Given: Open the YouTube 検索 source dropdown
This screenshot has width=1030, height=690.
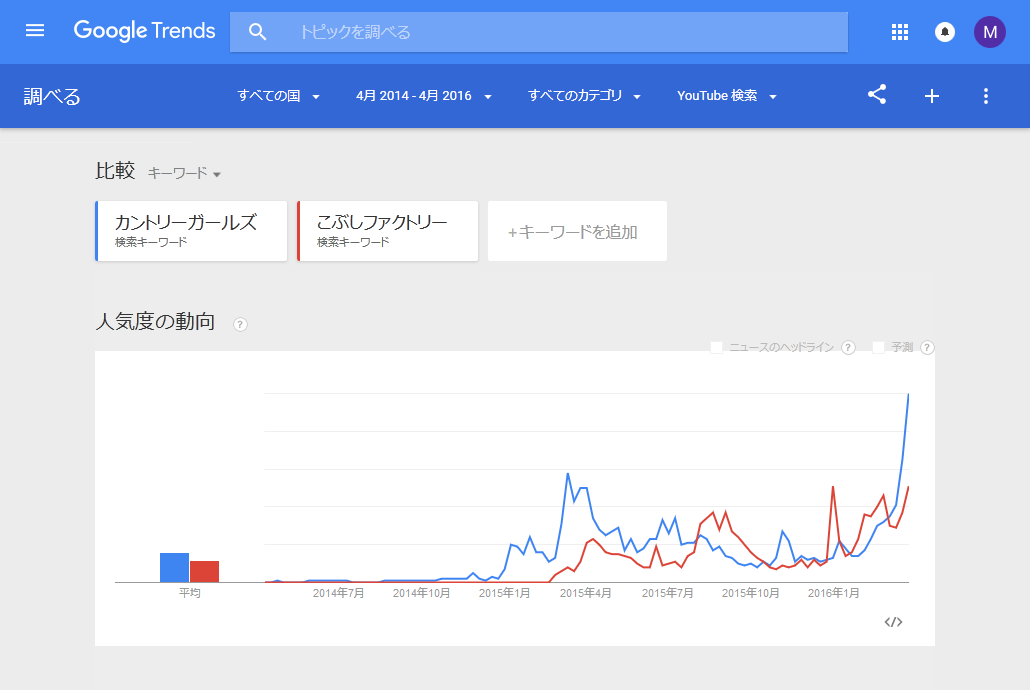Looking at the screenshot, I should coord(727,96).
